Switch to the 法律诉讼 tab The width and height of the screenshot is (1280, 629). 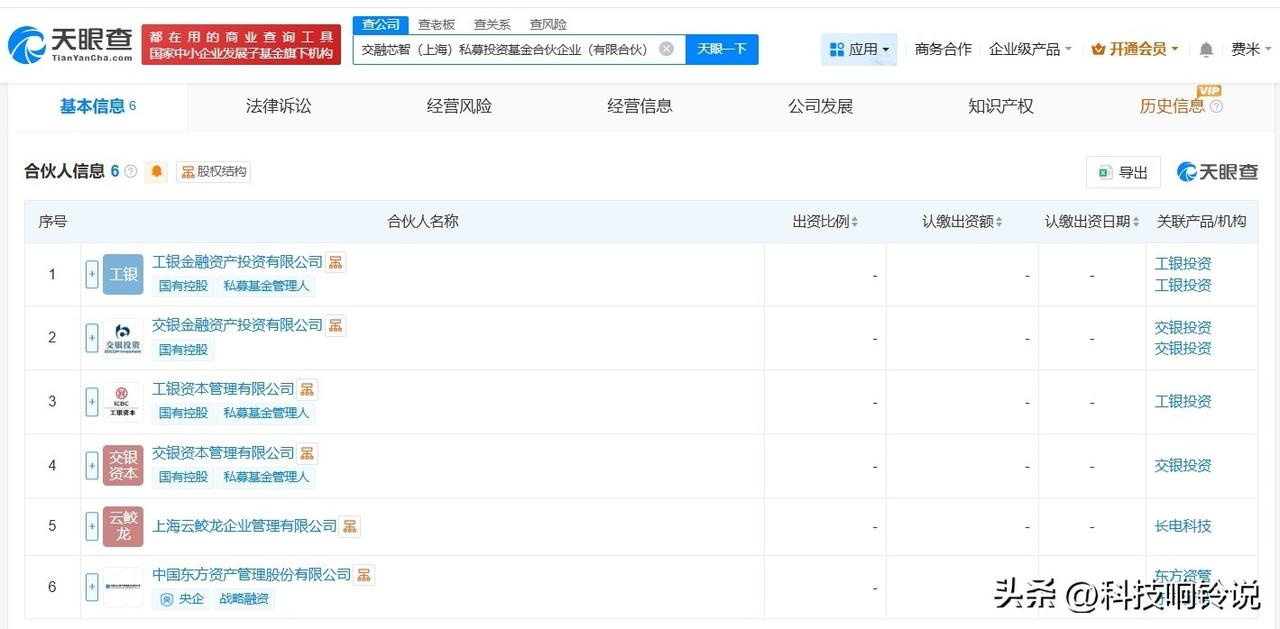click(x=279, y=106)
